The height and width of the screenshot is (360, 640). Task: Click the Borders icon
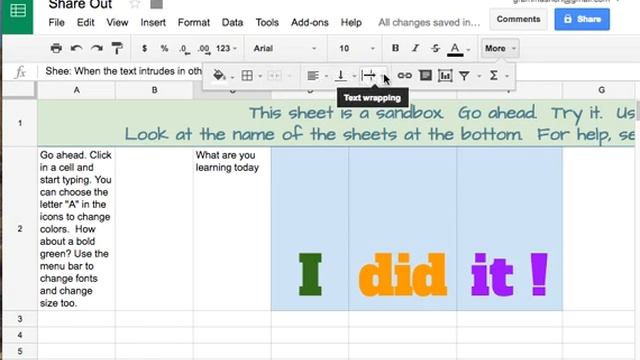[247, 76]
